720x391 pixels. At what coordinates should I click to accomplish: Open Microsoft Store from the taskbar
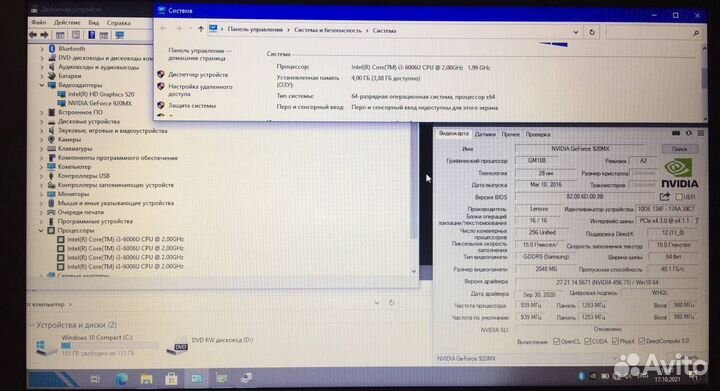click(x=171, y=379)
